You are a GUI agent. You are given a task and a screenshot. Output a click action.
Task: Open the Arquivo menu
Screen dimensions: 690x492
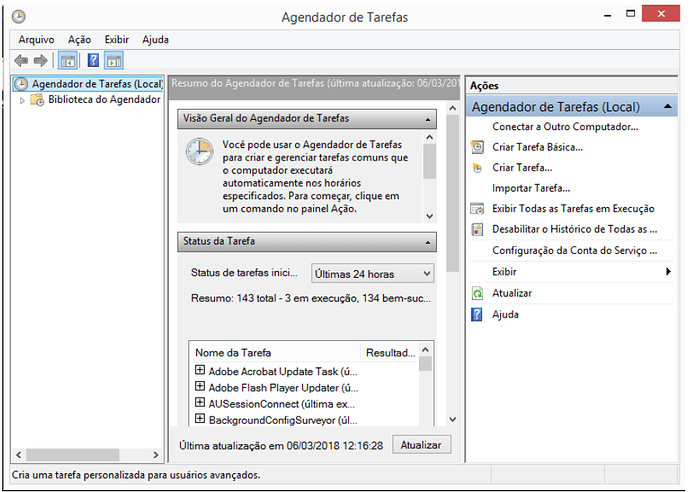pyautogui.click(x=36, y=40)
